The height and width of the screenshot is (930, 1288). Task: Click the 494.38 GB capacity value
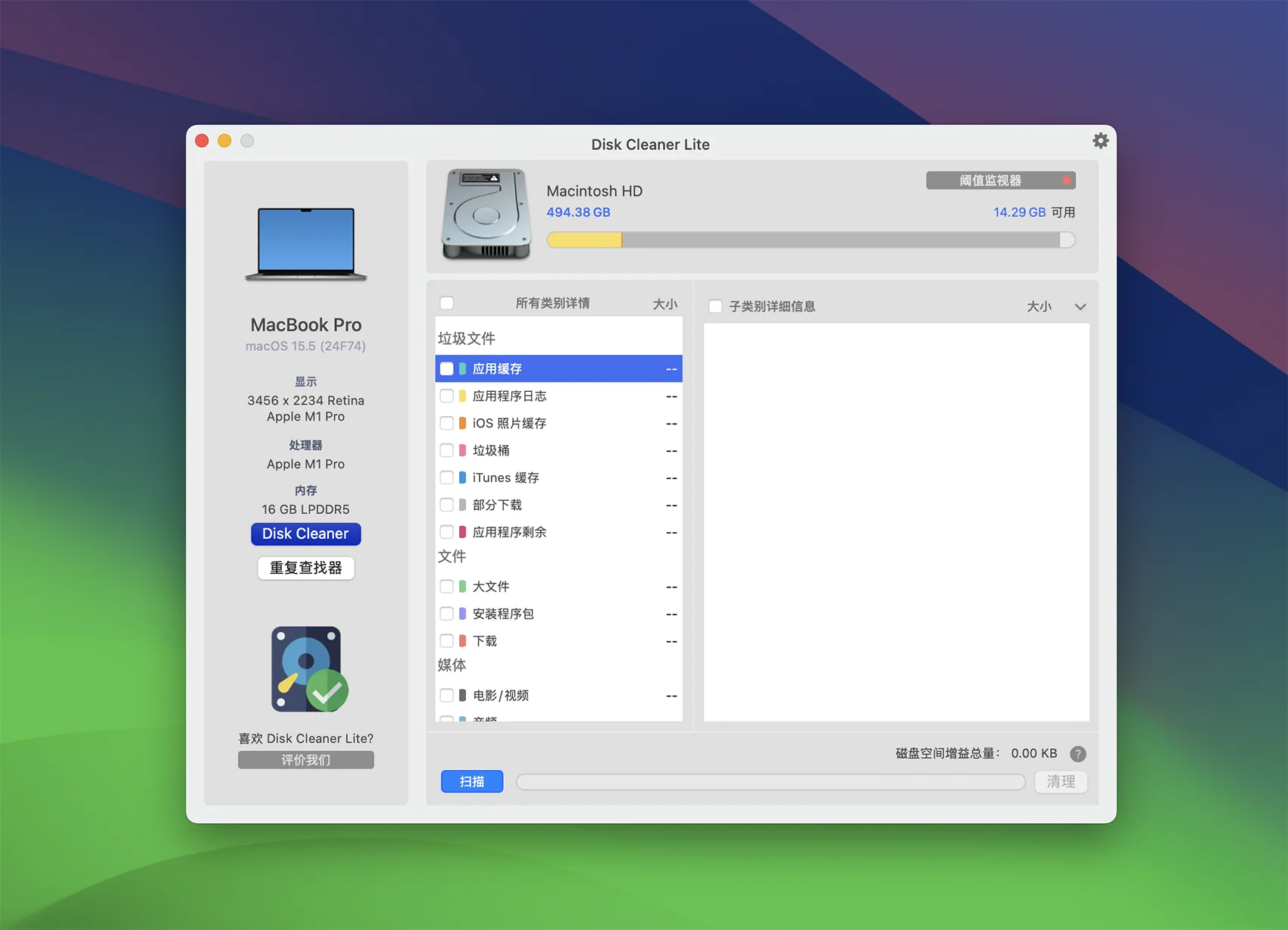[578, 212]
